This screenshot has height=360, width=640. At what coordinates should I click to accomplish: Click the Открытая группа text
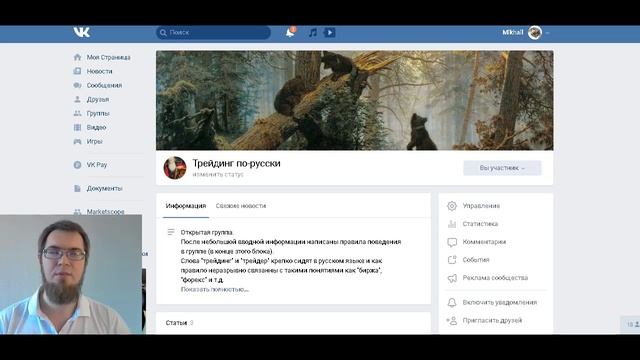pos(207,232)
